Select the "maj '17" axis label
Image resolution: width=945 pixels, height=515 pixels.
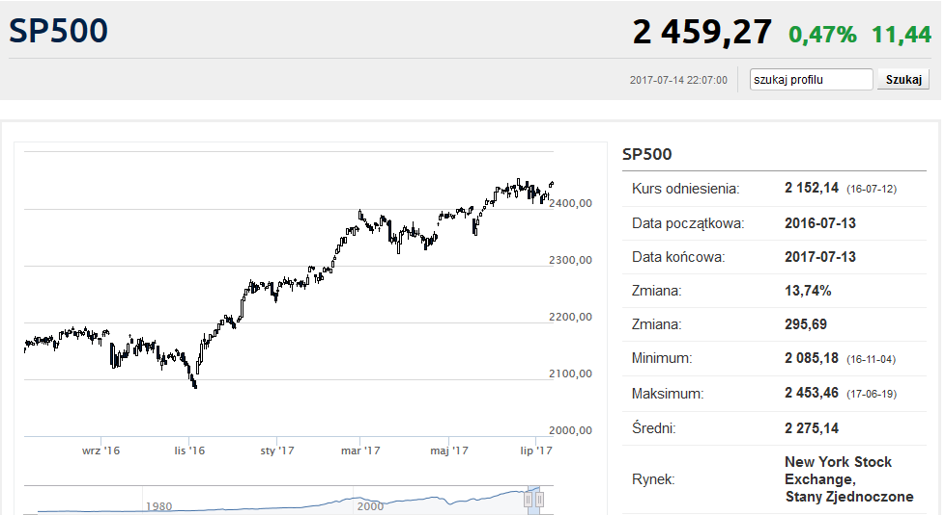(449, 451)
